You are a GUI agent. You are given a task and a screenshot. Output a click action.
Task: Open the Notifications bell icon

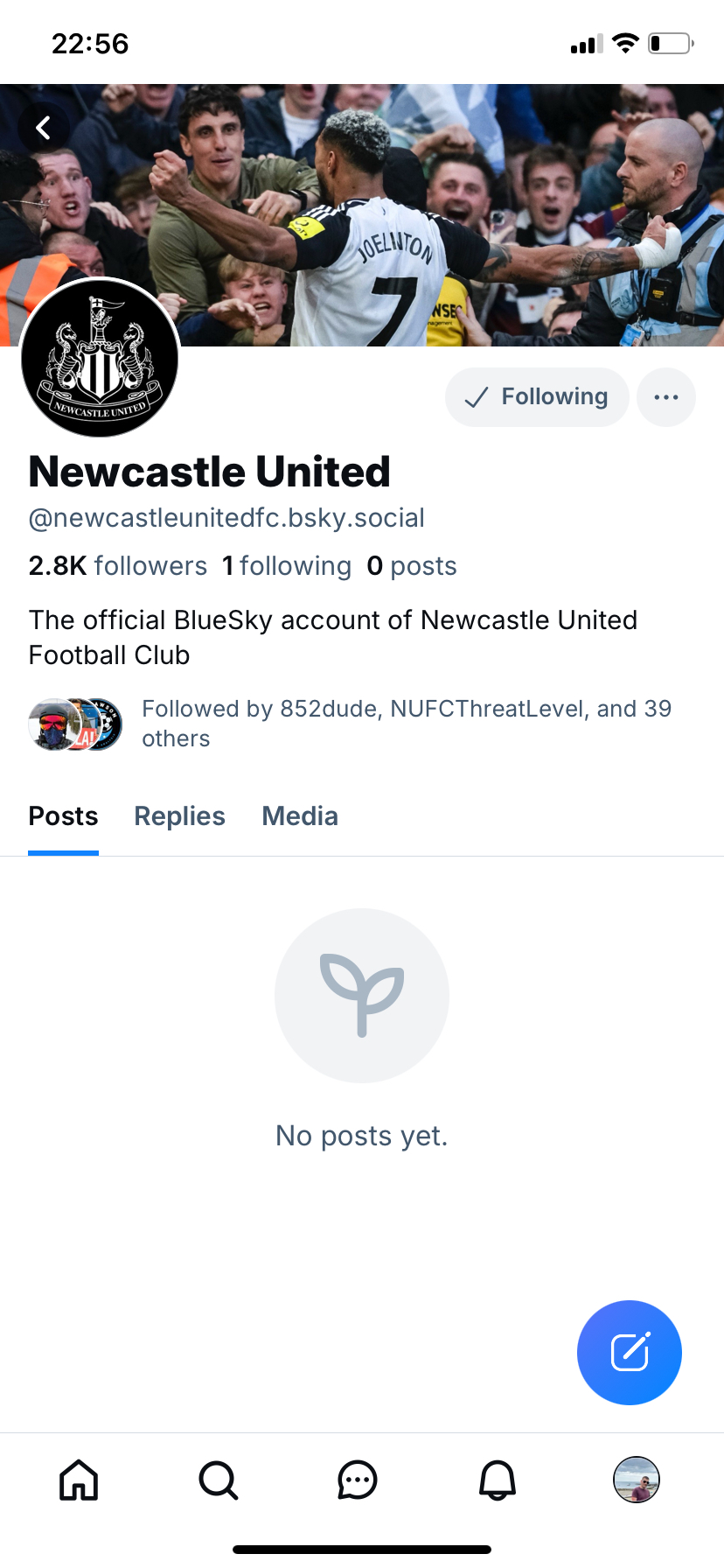(x=498, y=1480)
